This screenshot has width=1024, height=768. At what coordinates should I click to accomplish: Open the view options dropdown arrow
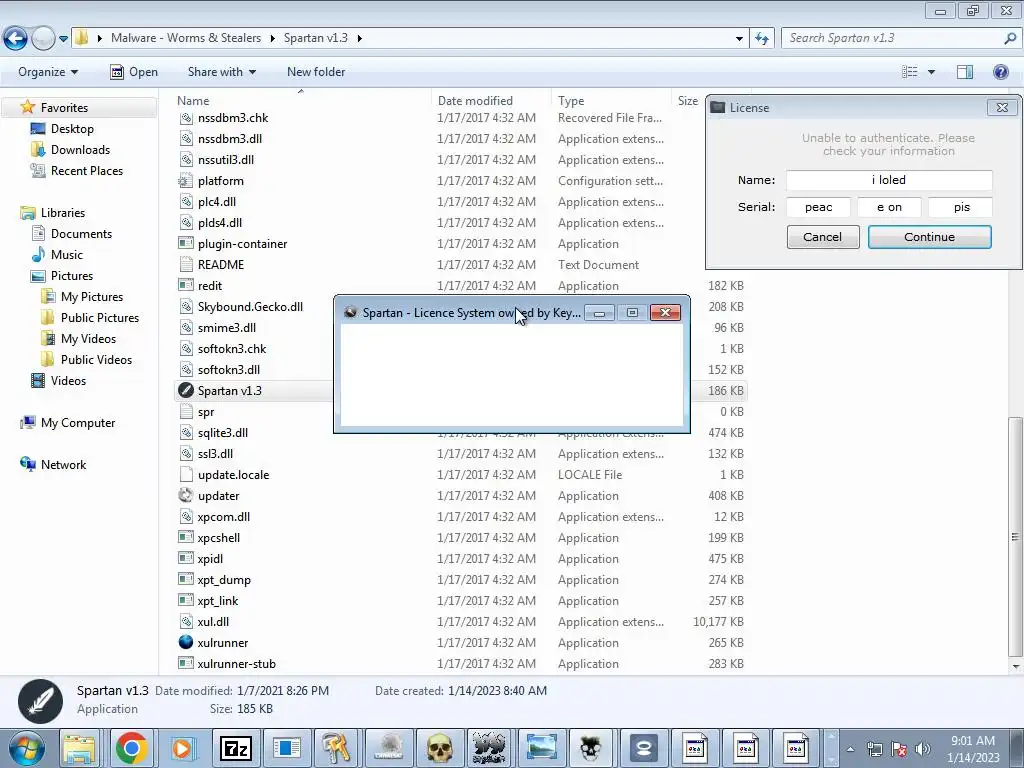pos(931,72)
